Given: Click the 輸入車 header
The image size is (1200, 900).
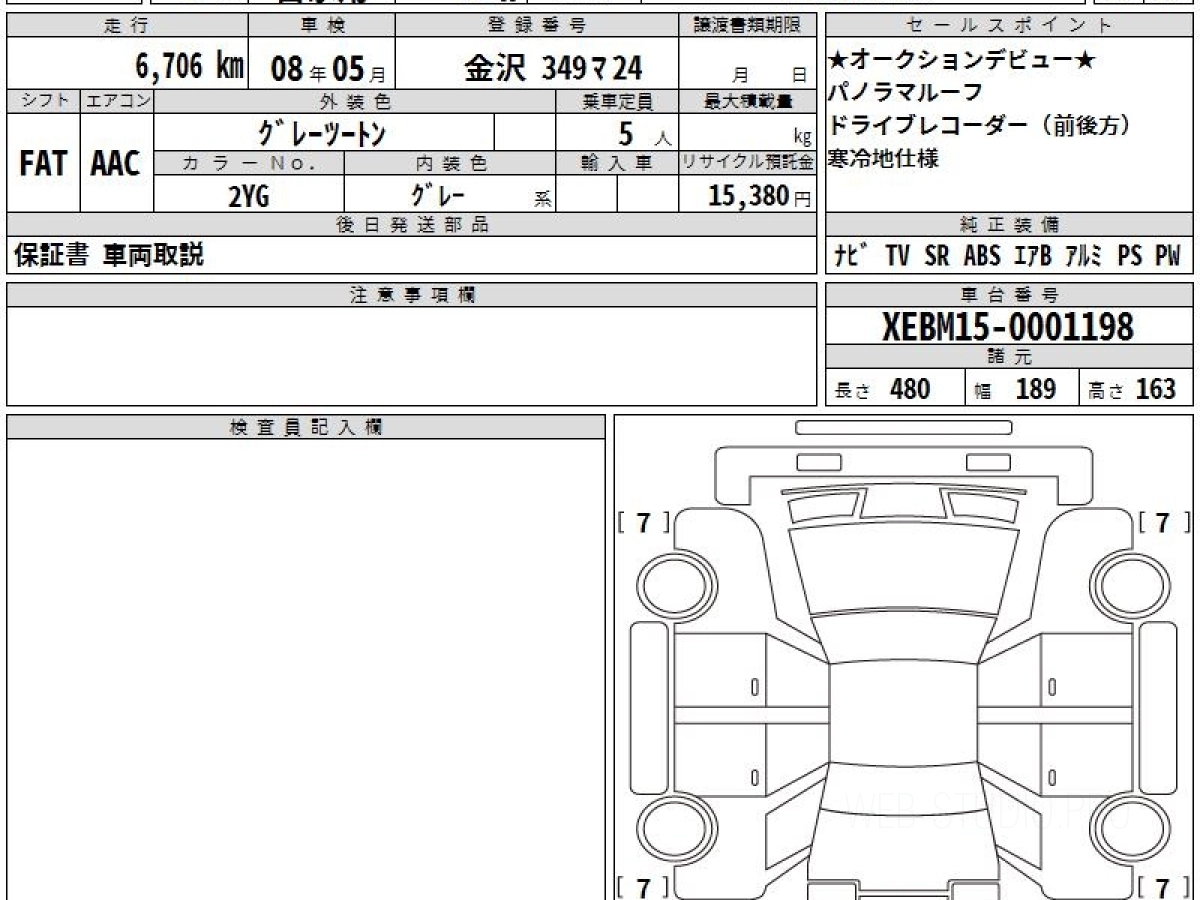Looking at the screenshot, I should click(x=617, y=163).
